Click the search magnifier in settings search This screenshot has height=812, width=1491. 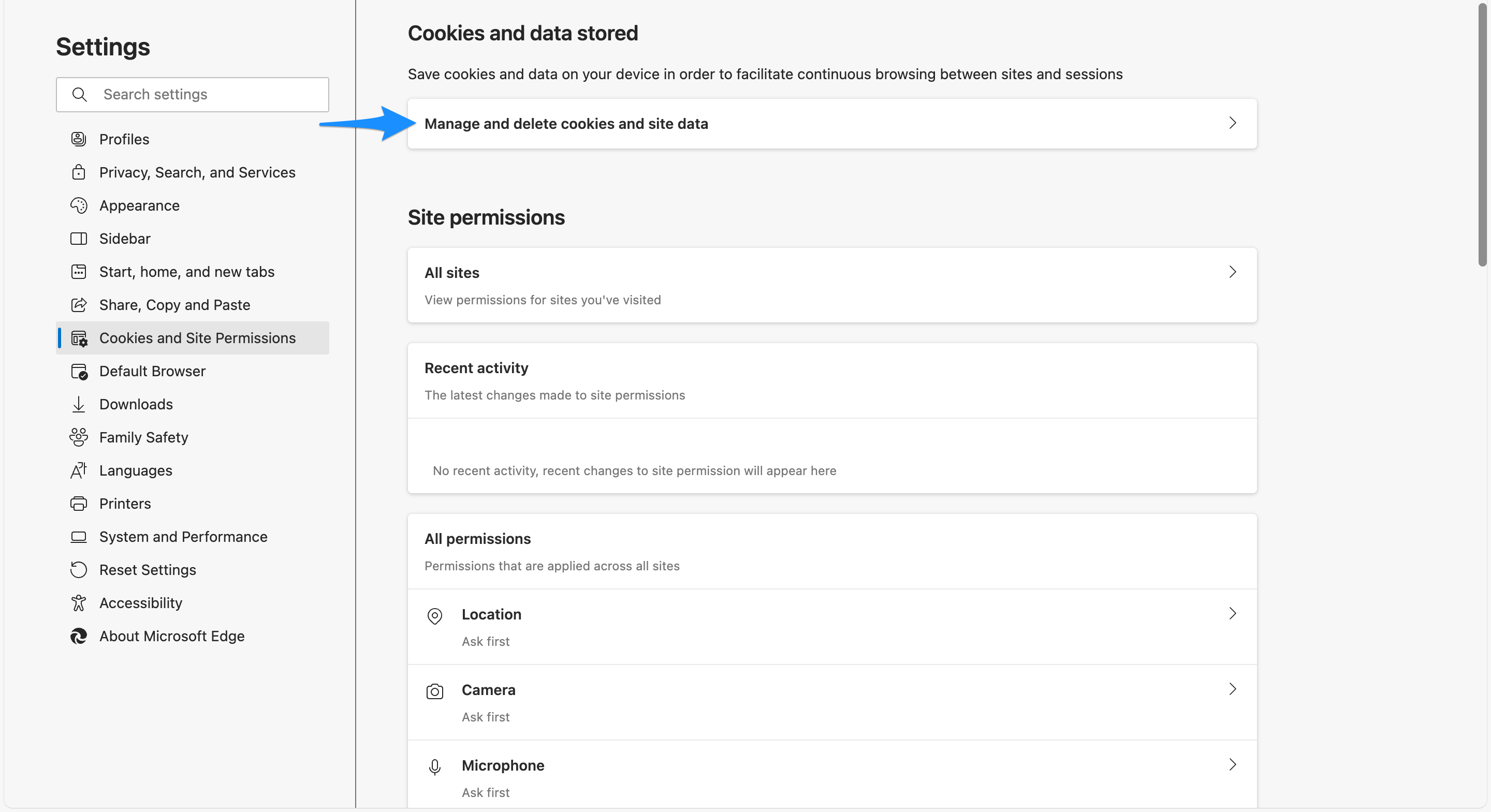80,94
